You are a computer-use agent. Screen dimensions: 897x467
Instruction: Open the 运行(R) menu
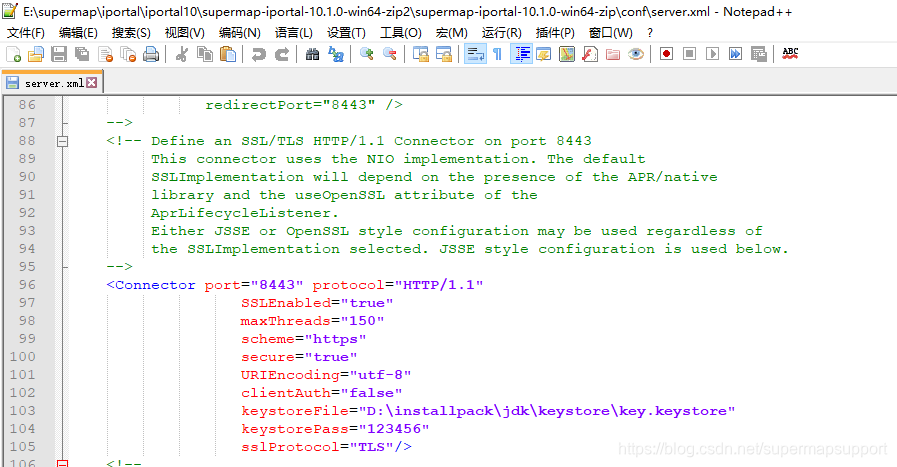point(501,33)
